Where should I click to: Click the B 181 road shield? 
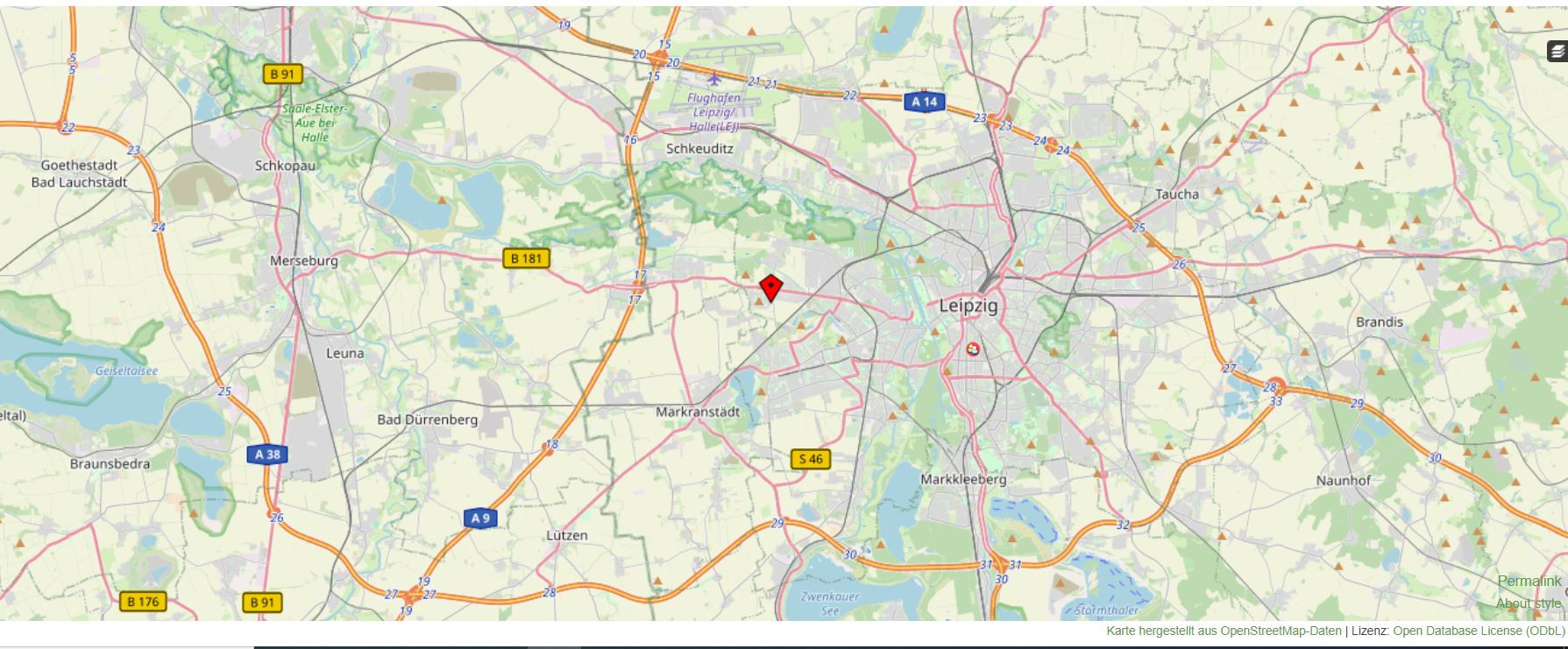[526, 257]
